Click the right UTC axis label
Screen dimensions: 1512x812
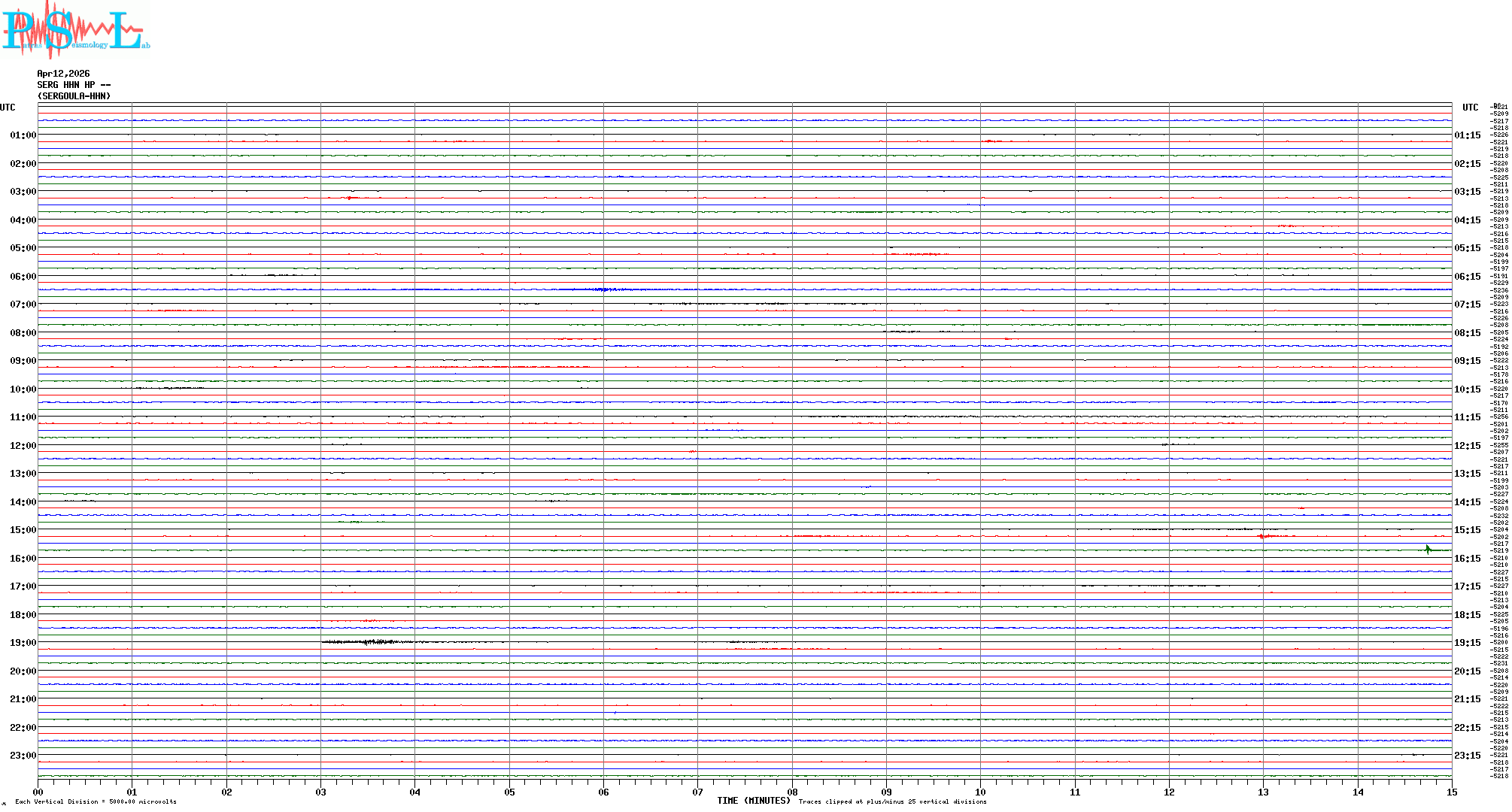1470,108
